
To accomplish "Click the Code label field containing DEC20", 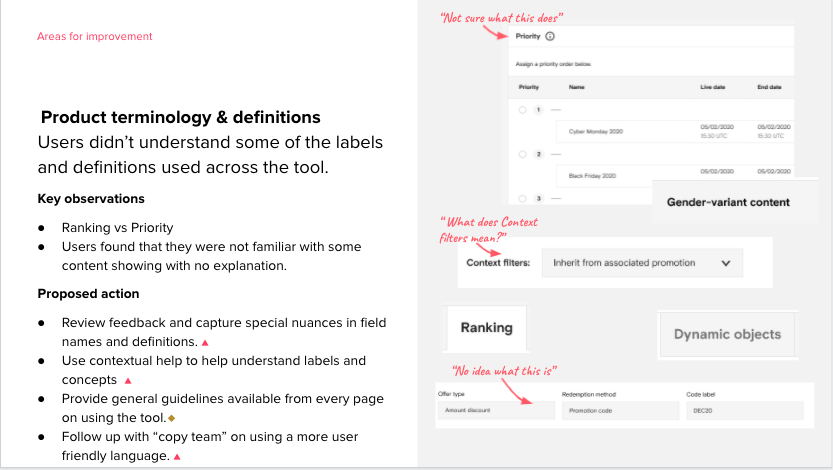I will (x=744, y=411).
